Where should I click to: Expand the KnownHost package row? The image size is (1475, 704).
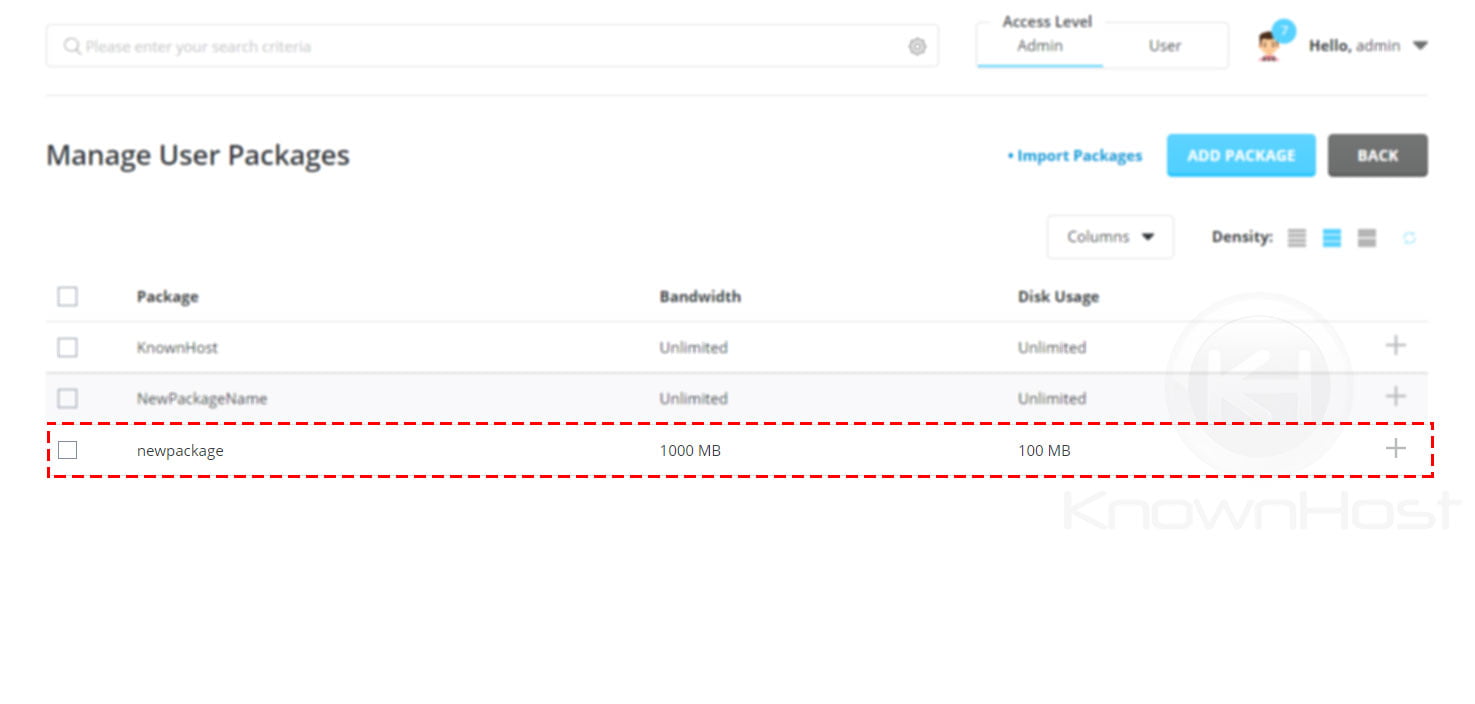1394,345
